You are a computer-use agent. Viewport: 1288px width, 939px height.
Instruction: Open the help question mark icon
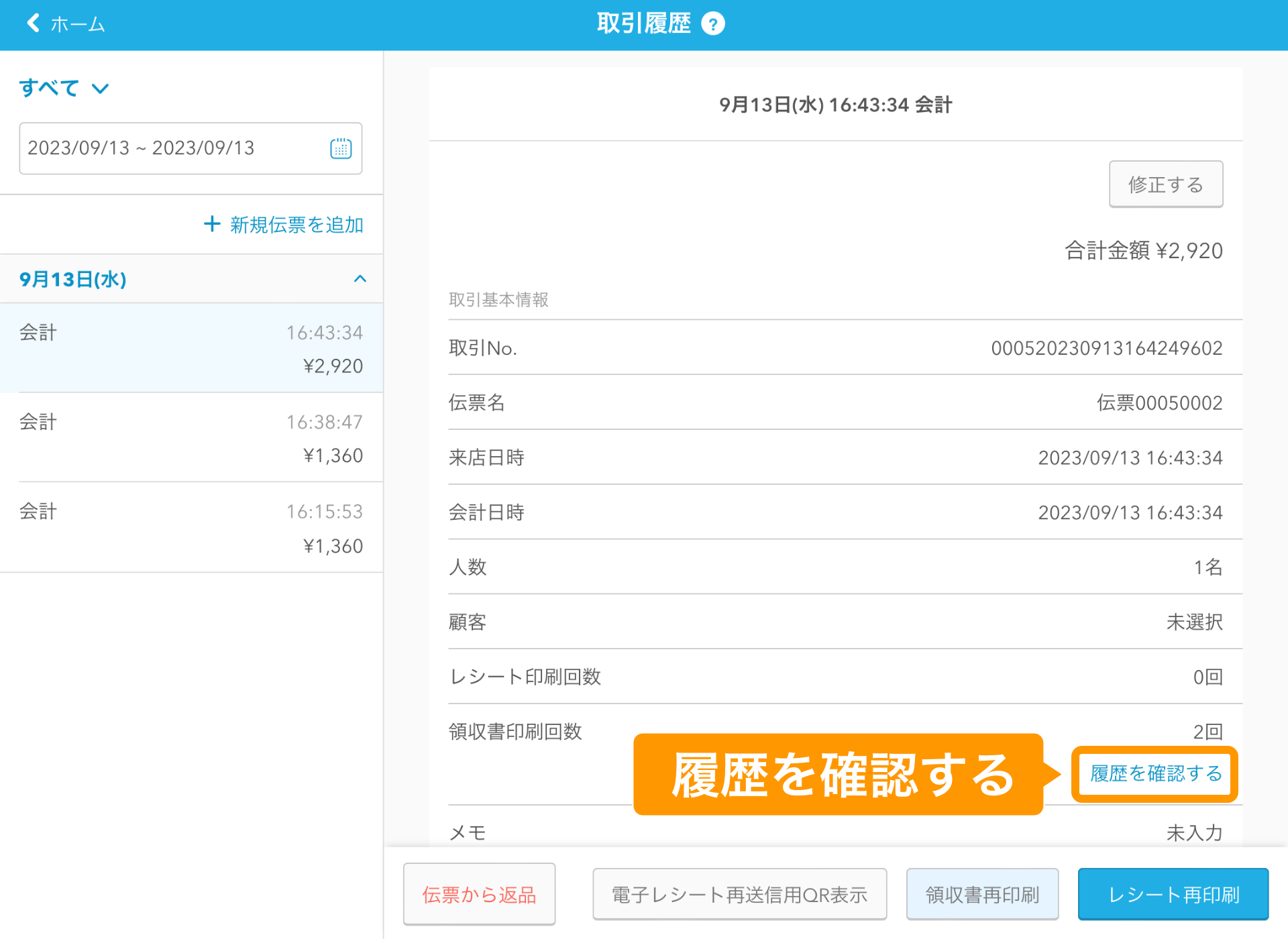click(x=713, y=24)
